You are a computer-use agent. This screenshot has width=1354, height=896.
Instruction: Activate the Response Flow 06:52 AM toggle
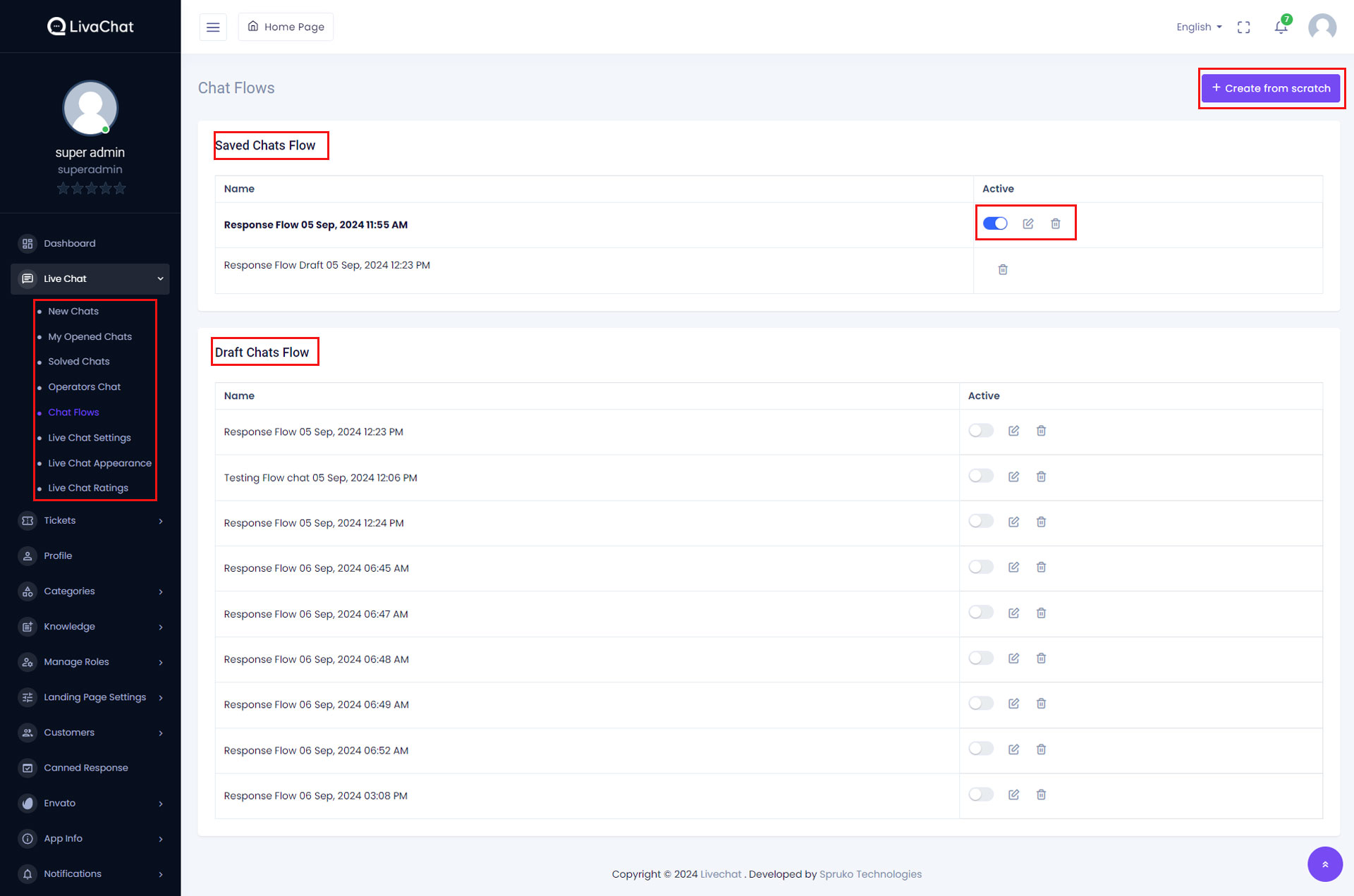click(x=980, y=749)
